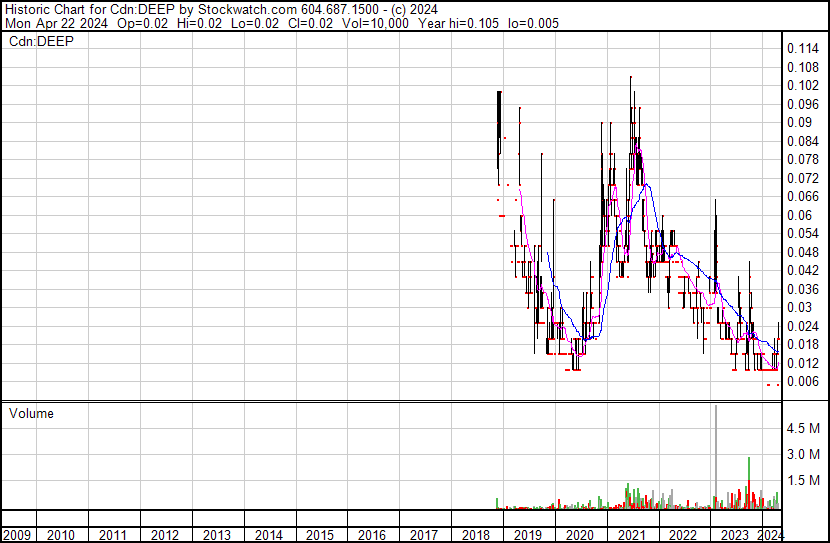
Task: Click the 0.096 price axis label
Action: coord(803,104)
